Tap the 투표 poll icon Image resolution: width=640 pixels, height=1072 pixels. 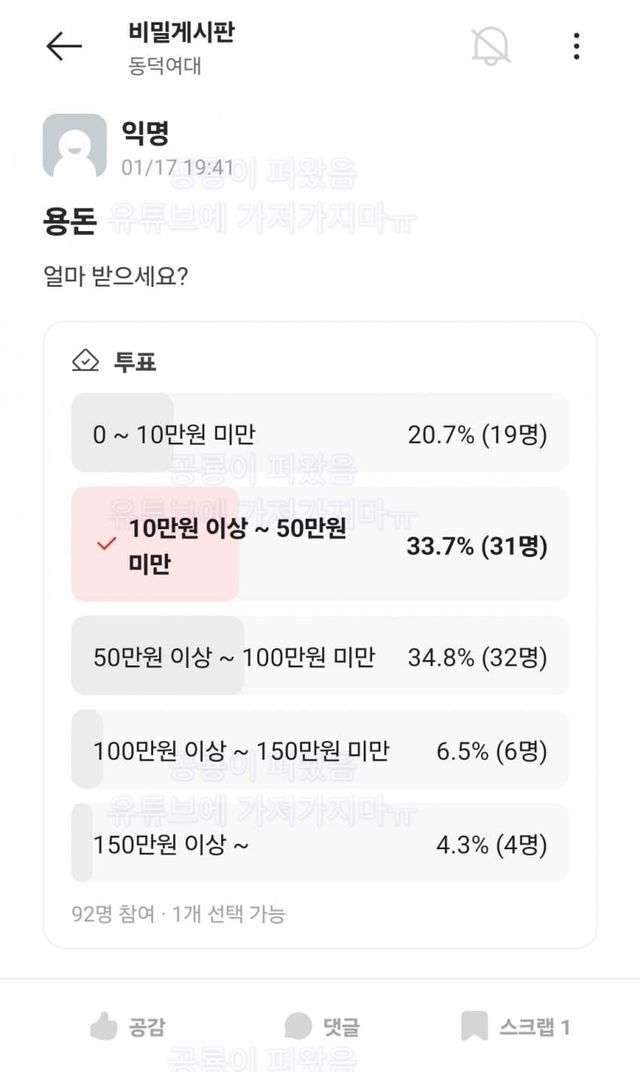tap(86, 361)
